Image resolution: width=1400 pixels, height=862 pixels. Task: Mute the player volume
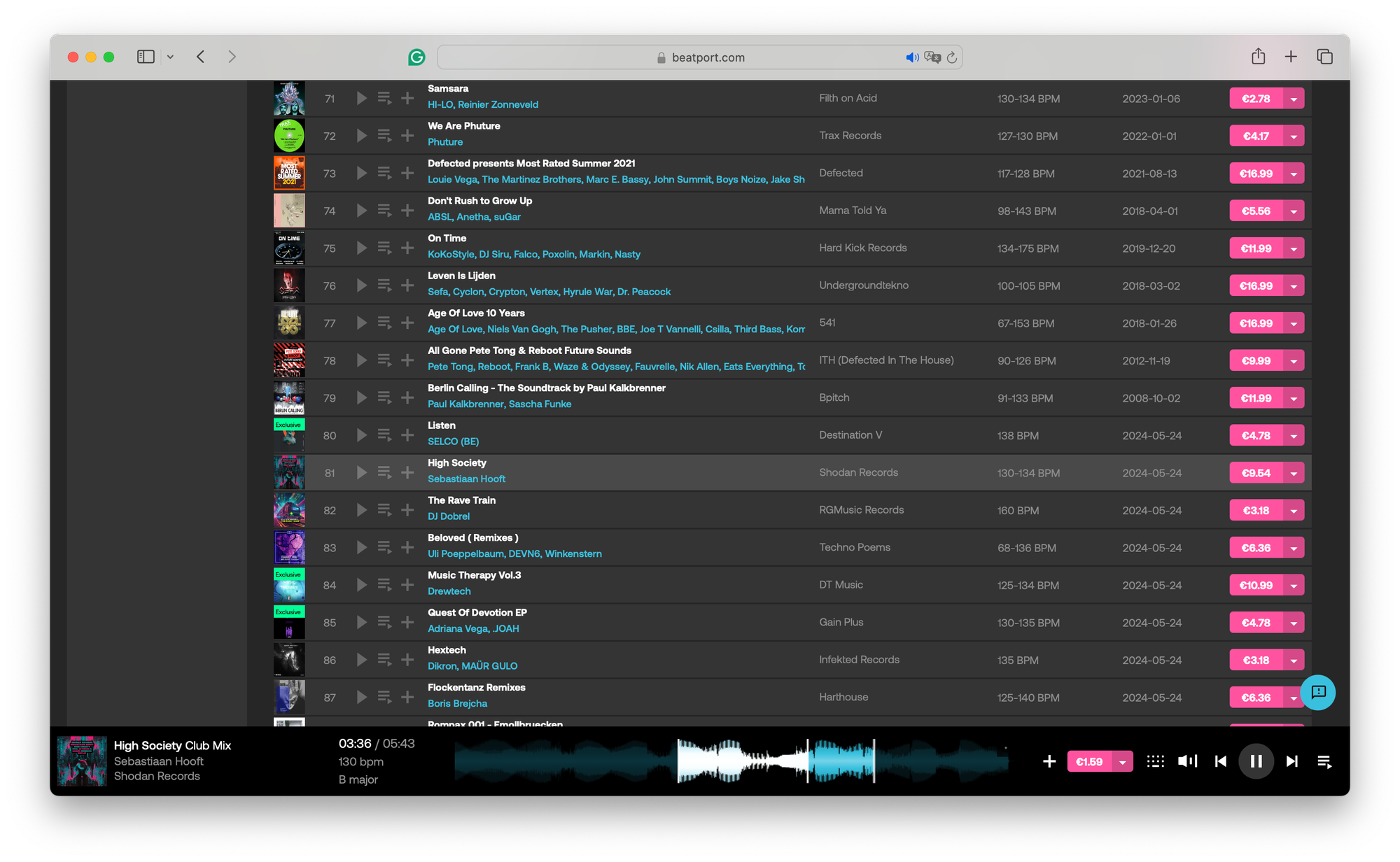pyautogui.click(x=1188, y=761)
